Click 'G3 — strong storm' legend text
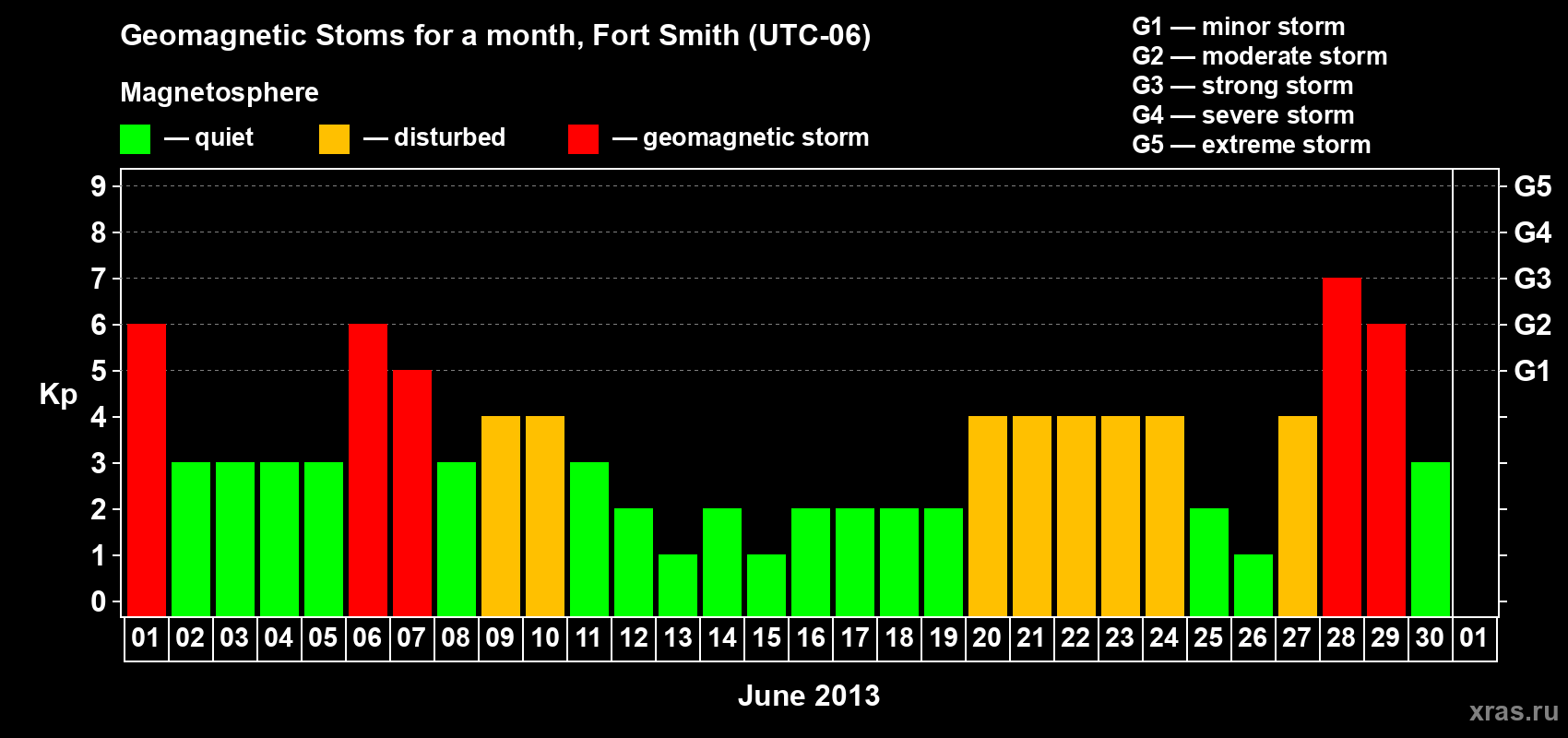This screenshot has width=1568, height=738. 1242,86
